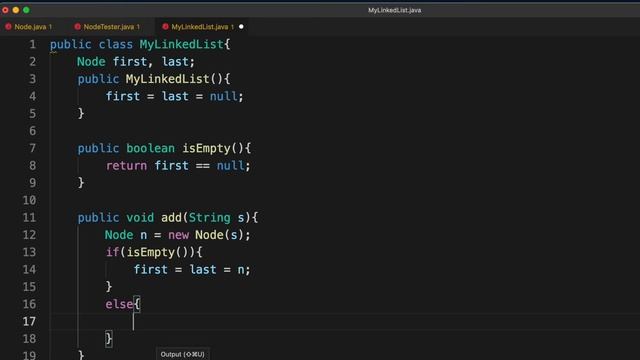This screenshot has width=640, height=360.
Task: Click the boolean keyword on line 7
Action: click(150, 148)
